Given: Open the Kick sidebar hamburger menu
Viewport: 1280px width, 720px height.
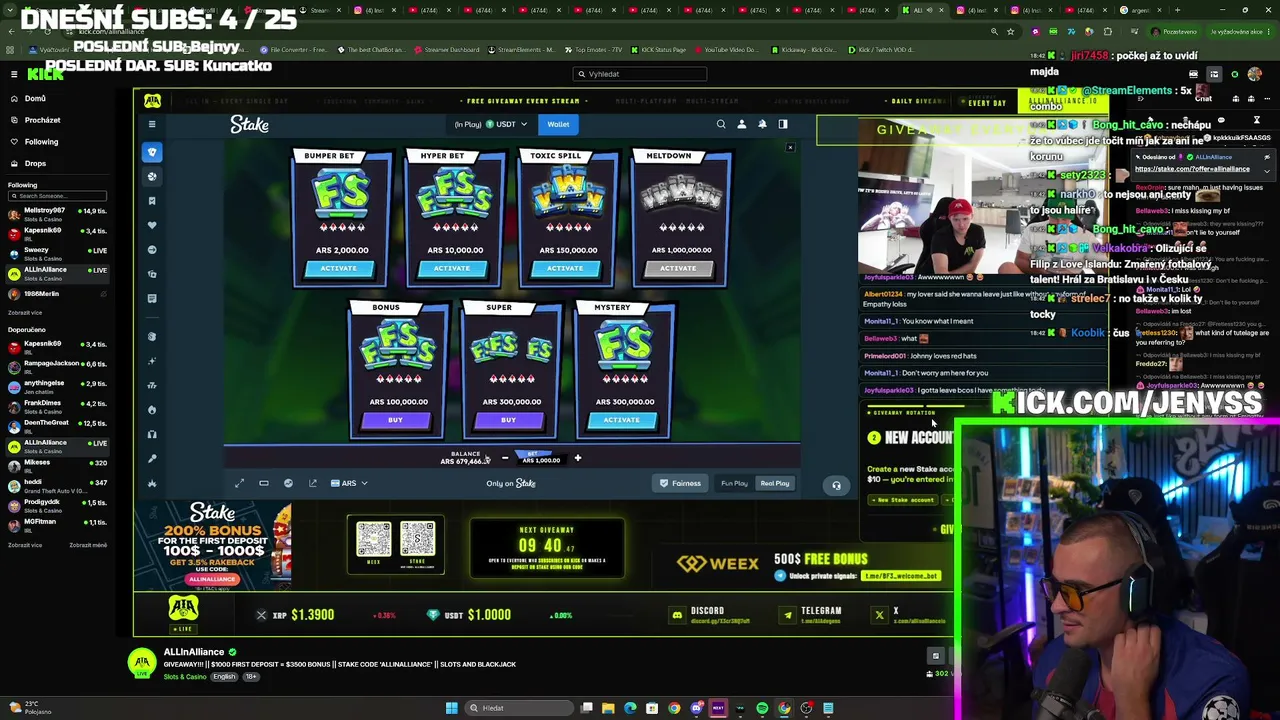Looking at the screenshot, I should 14,74.
